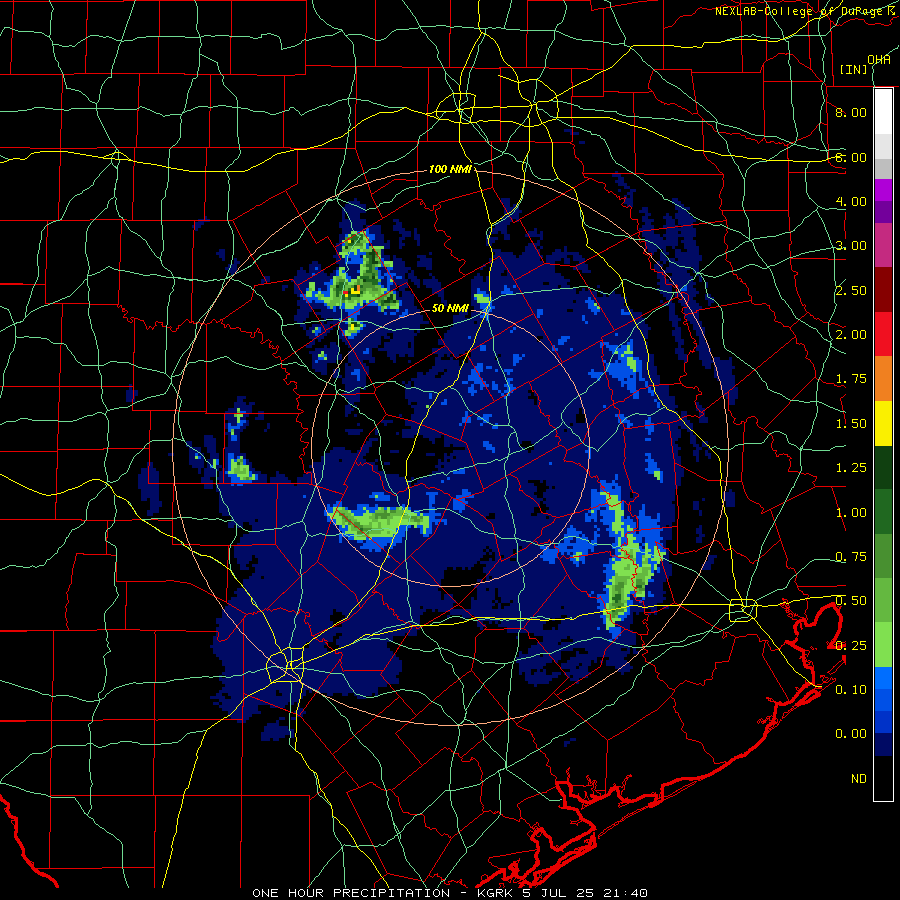
Task: Select the 1.00 legend value
Action: pos(851,513)
